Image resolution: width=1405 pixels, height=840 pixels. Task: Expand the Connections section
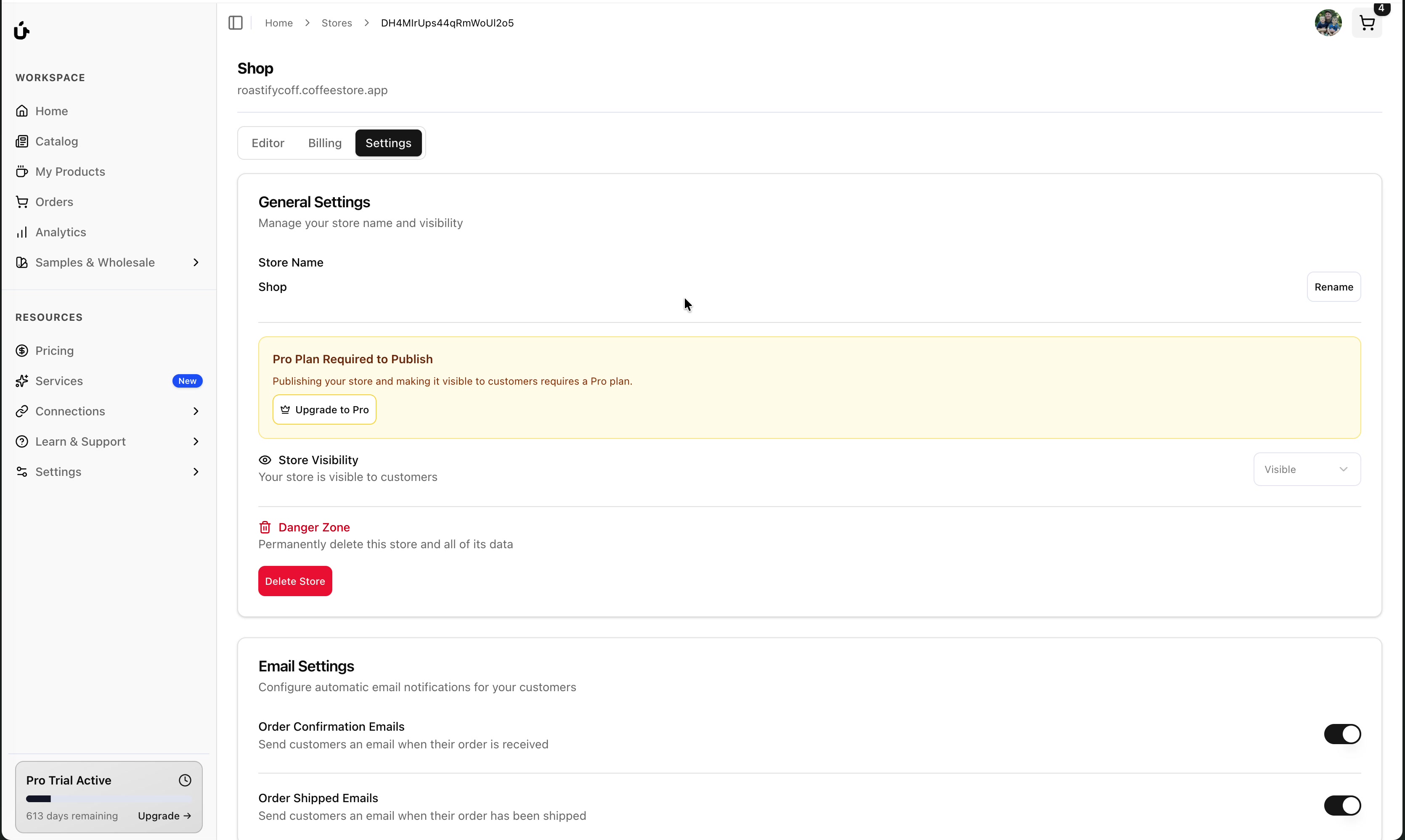[196, 412]
